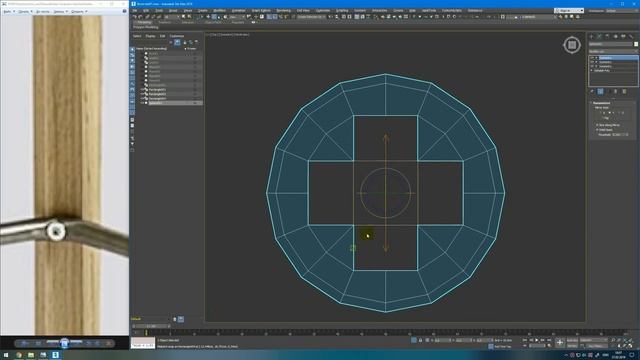
Task: Configure modifier sets button
Action: click(624, 91)
